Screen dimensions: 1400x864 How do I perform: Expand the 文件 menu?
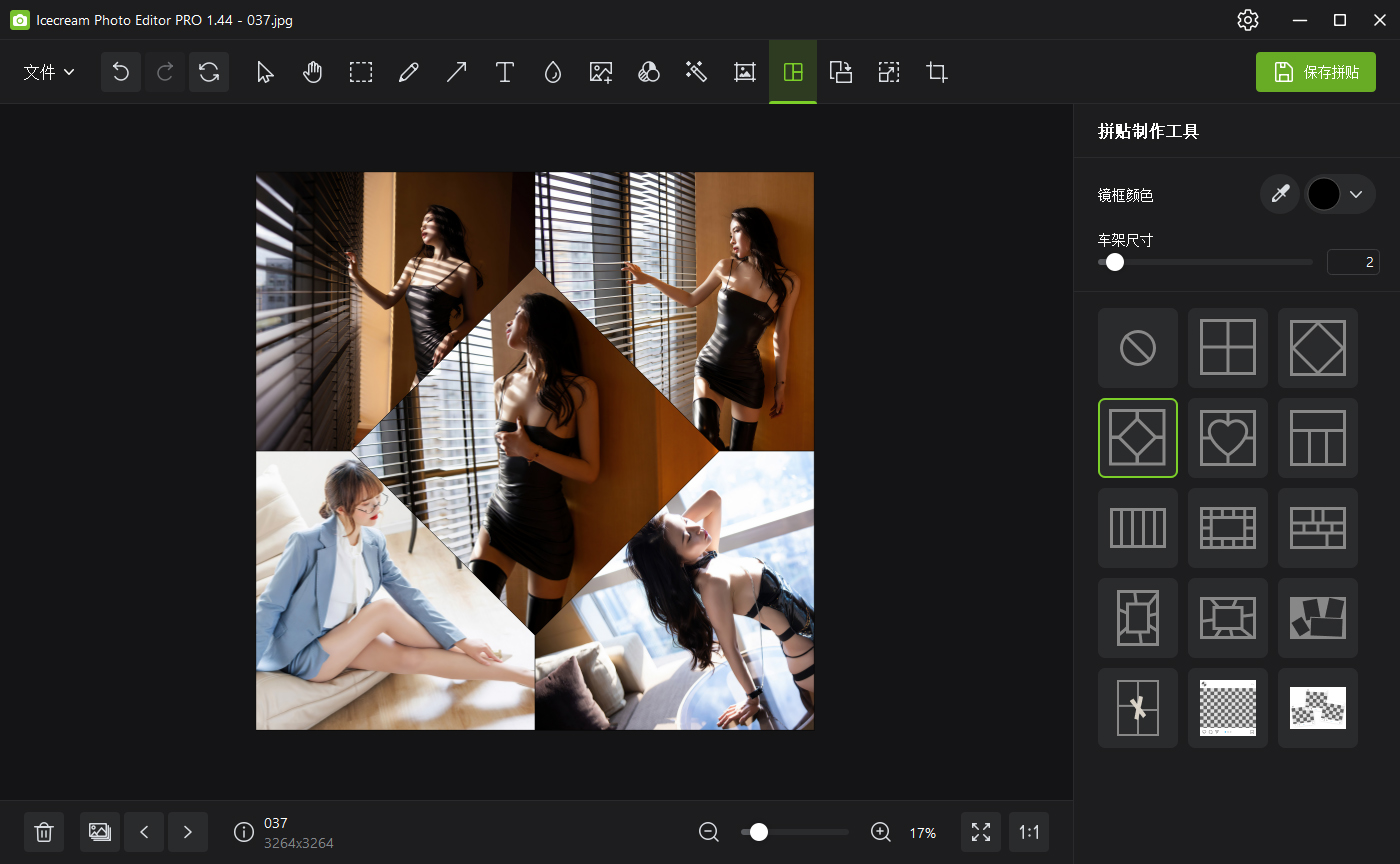48,71
